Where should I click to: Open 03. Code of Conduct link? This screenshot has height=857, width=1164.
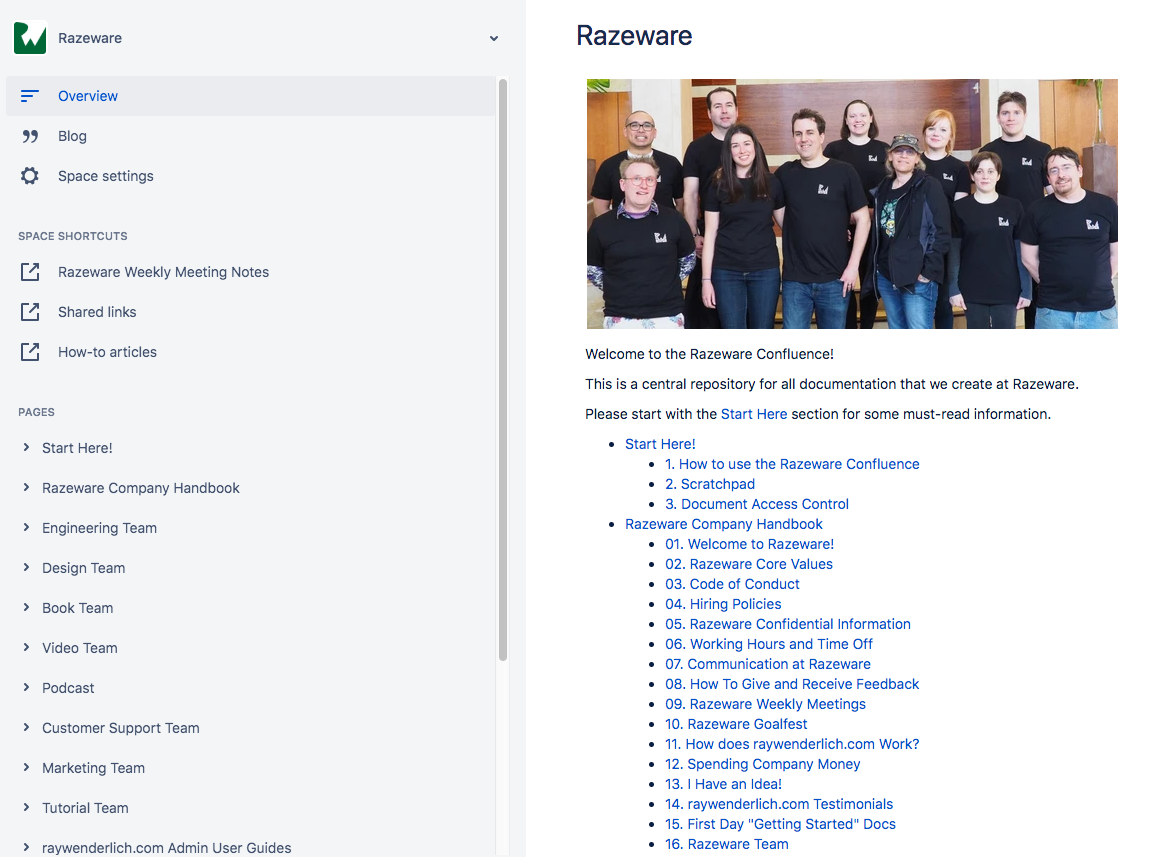pyautogui.click(x=732, y=584)
